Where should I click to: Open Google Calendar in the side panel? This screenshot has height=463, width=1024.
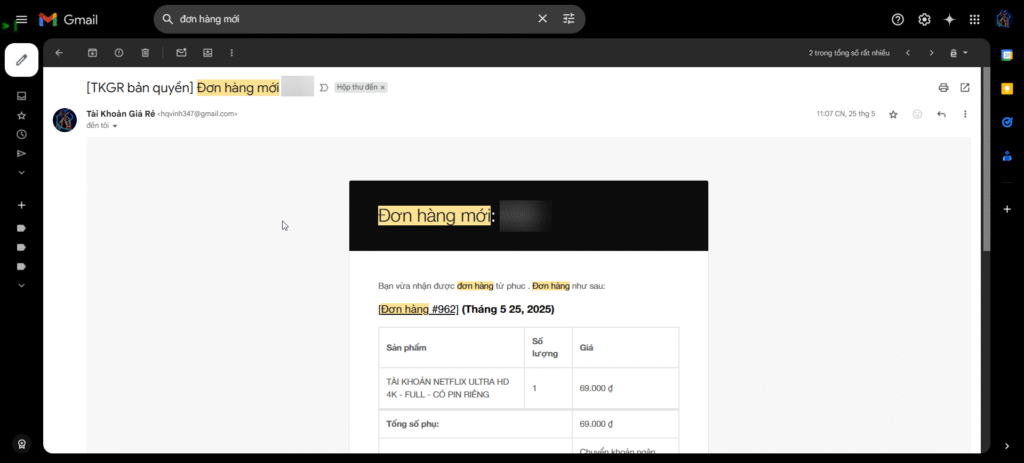[1006, 56]
